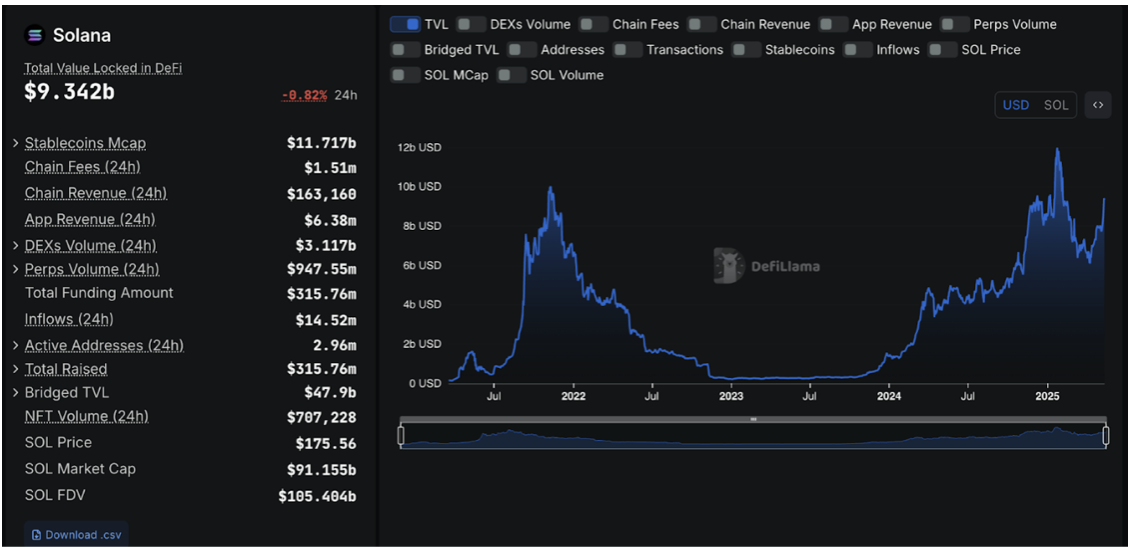Click the Total Value Locked in DeFi label

(103, 68)
